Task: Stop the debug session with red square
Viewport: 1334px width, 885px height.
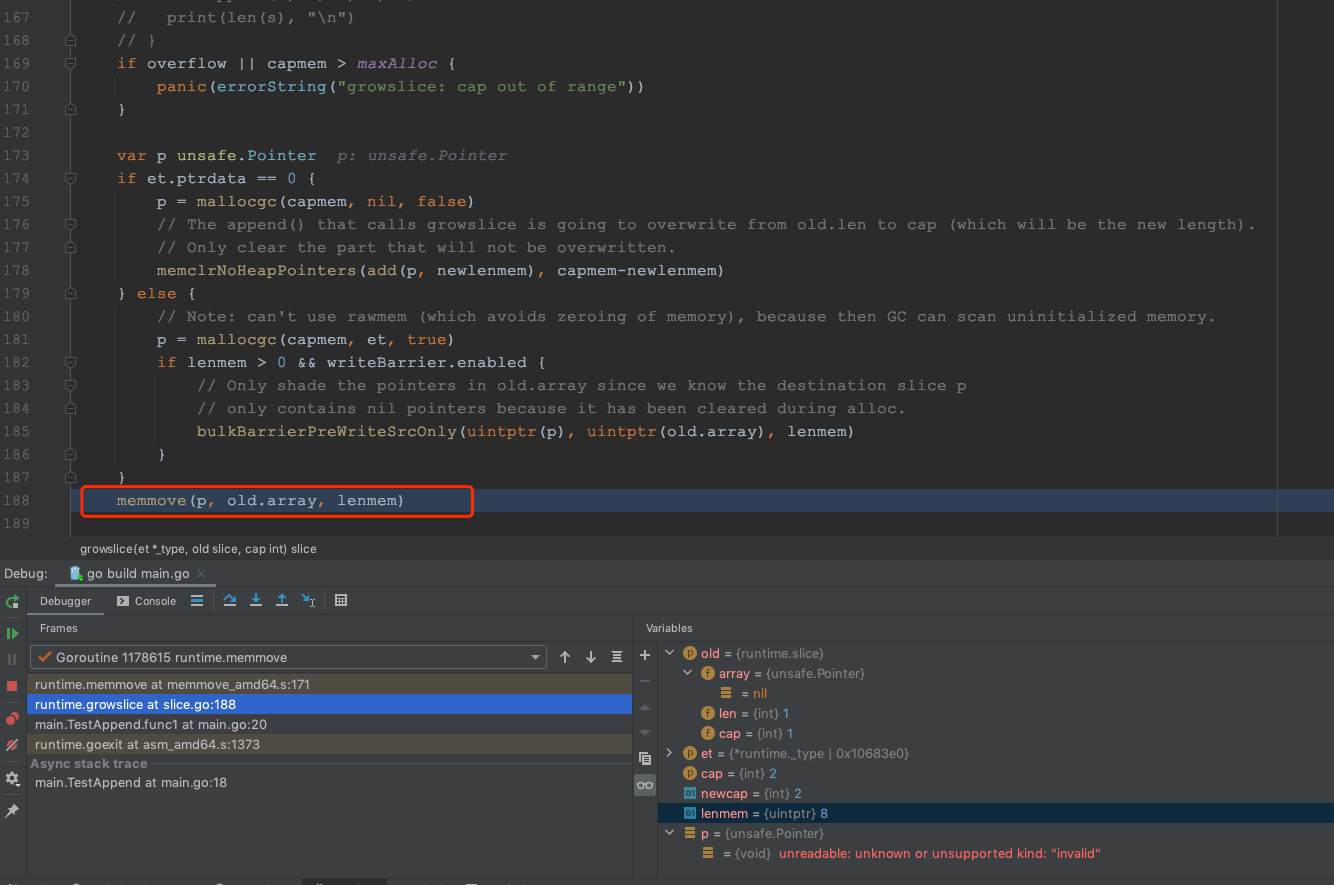Action: point(12,686)
